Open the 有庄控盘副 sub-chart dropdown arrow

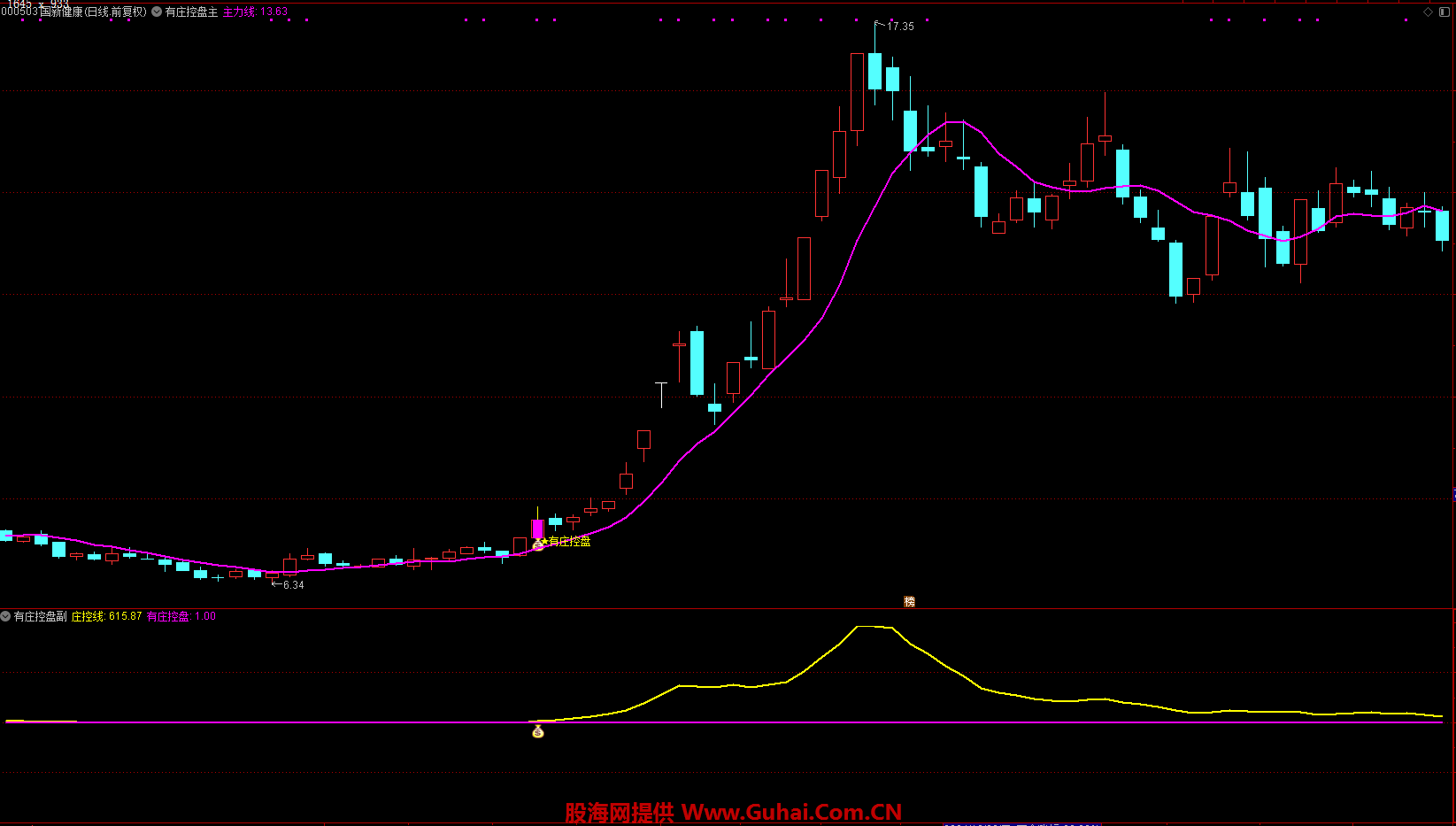pyautogui.click(x=6, y=616)
